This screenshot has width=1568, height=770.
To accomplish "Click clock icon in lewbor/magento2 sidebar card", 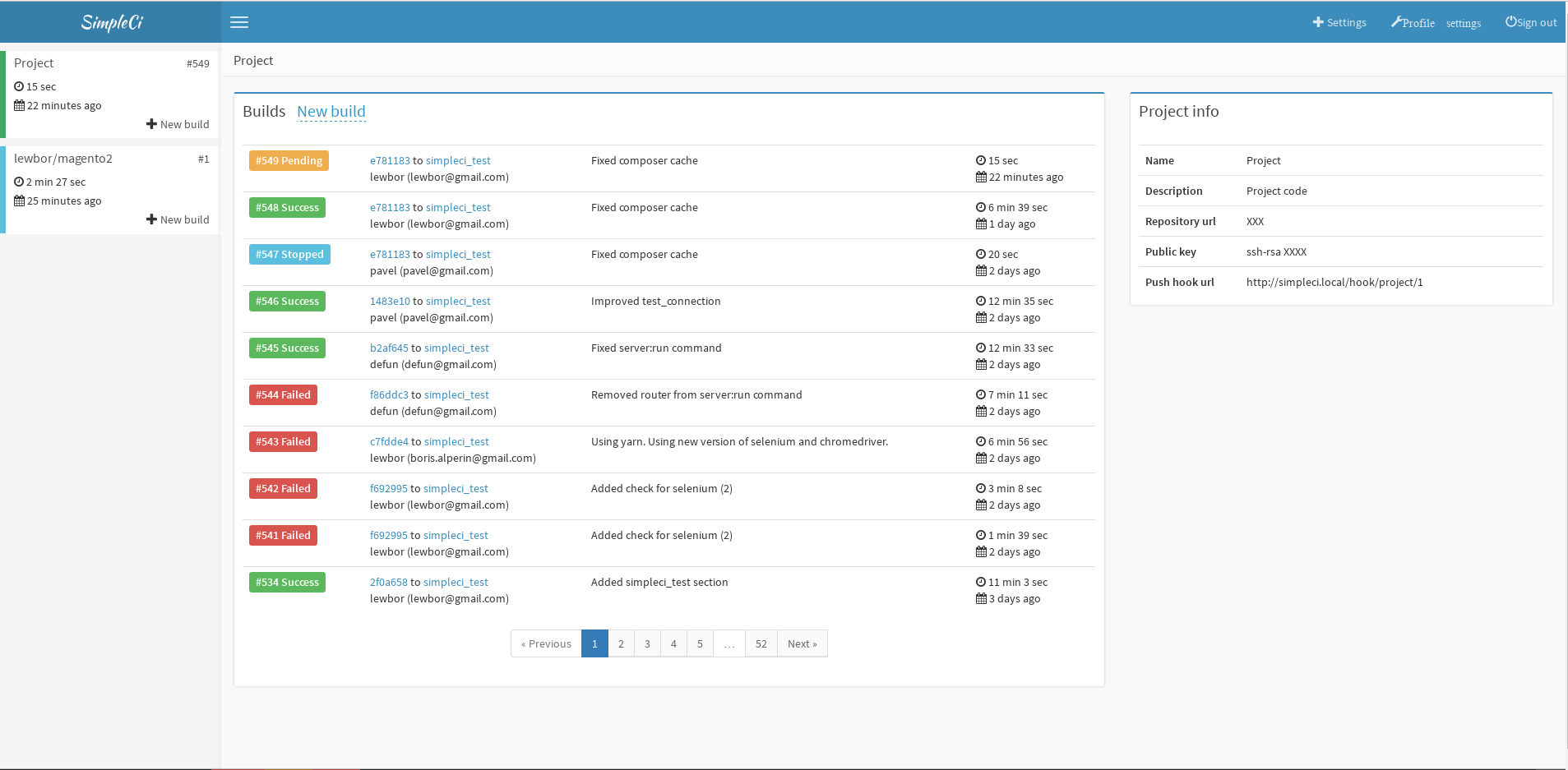I will (x=19, y=182).
